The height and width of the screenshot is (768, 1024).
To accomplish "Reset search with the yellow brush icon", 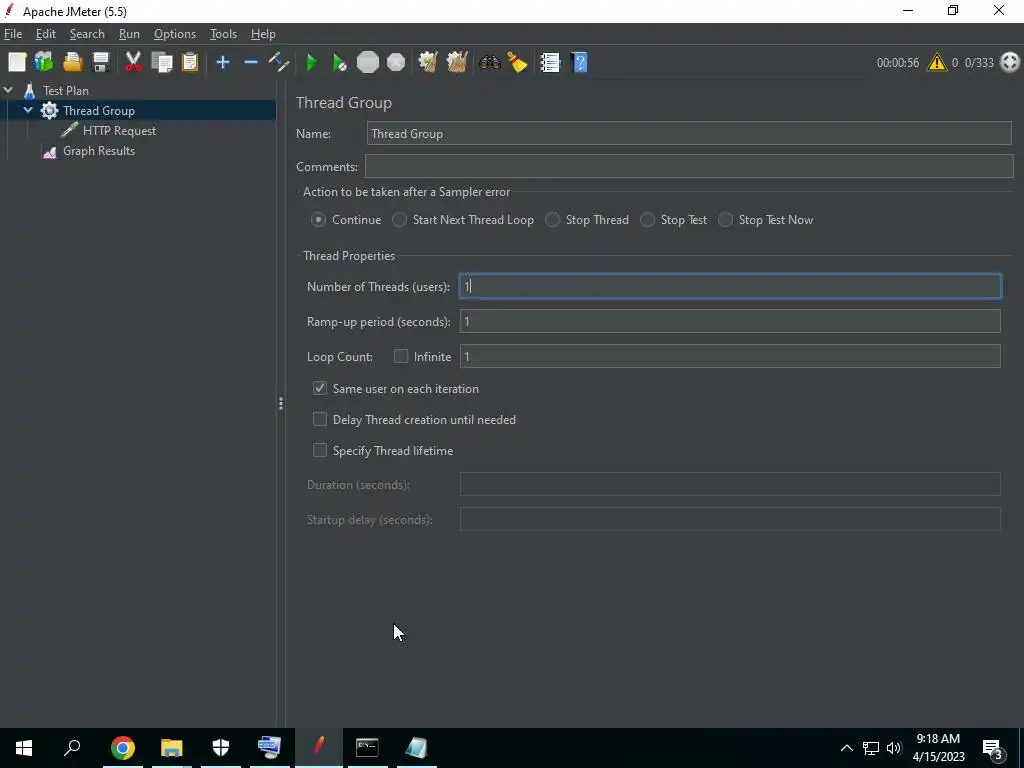I will click(x=517, y=63).
